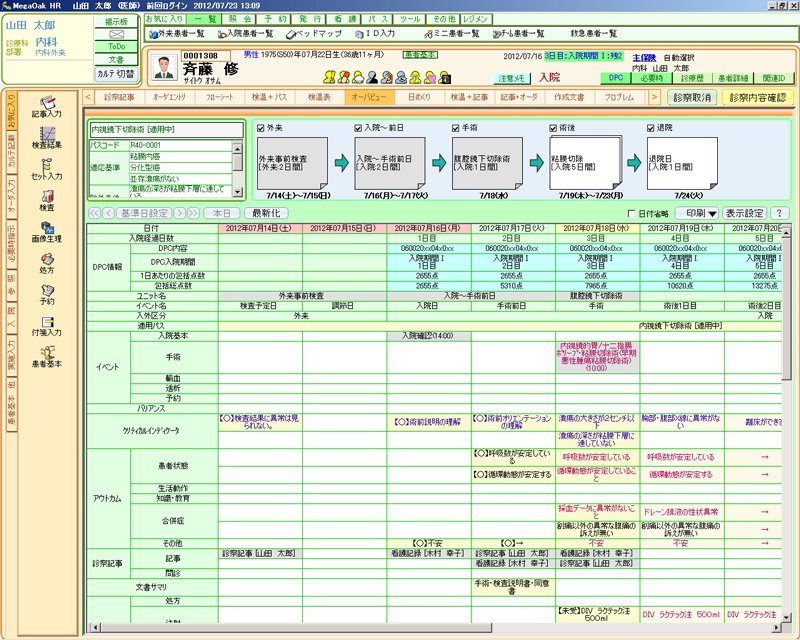800x640 pixels.
Task: Open 予約 reservation icon
Action: tap(46, 294)
